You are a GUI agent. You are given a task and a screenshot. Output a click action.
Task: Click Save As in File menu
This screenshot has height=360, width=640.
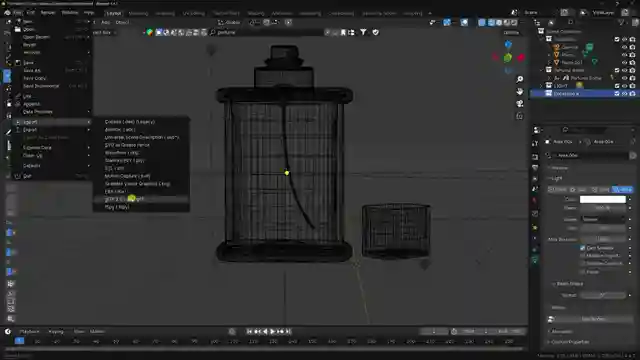pos(52,71)
